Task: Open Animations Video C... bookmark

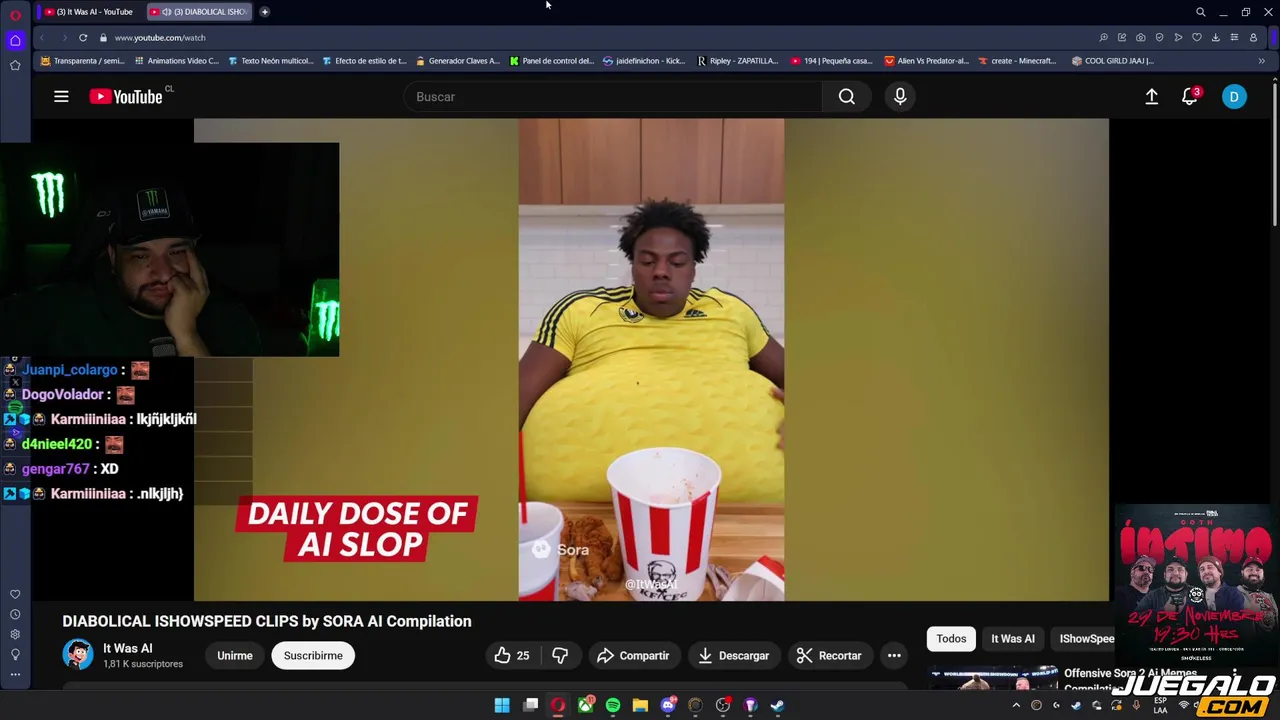Action: click(x=176, y=61)
